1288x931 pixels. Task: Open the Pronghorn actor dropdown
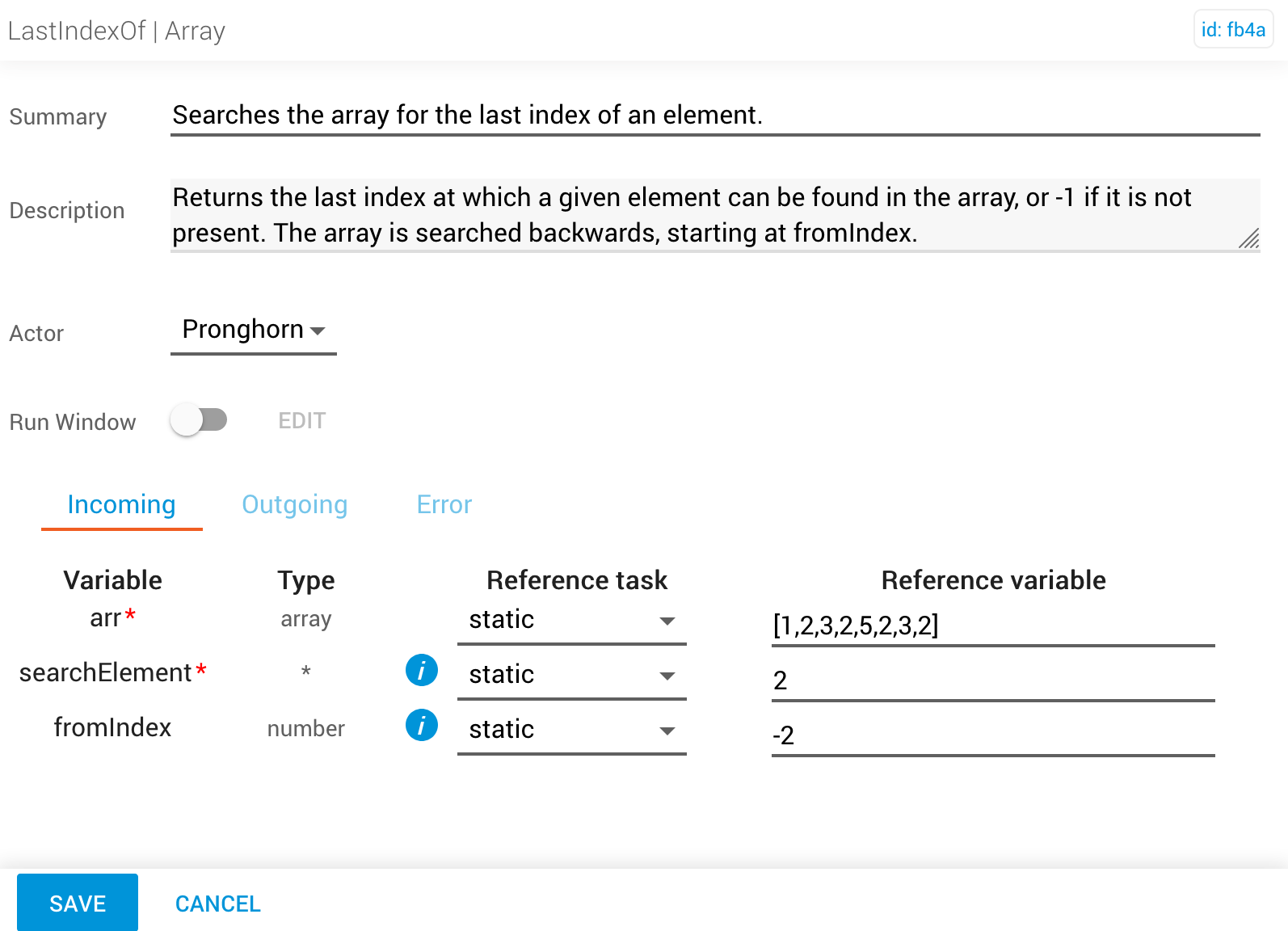tap(254, 331)
